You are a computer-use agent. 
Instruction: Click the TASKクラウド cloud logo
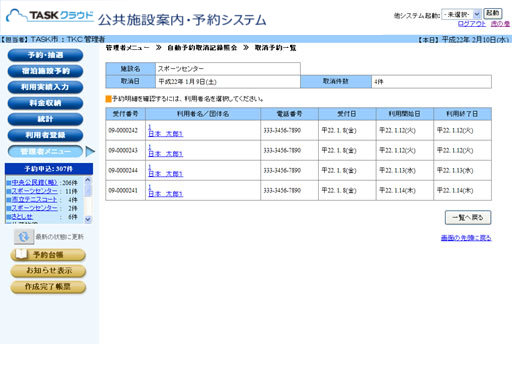click(50, 16)
